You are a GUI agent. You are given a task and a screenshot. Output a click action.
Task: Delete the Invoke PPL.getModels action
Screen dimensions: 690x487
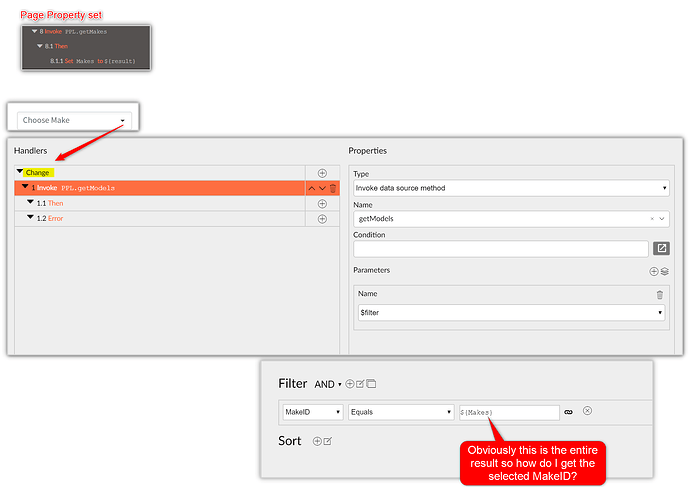coord(333,188)
